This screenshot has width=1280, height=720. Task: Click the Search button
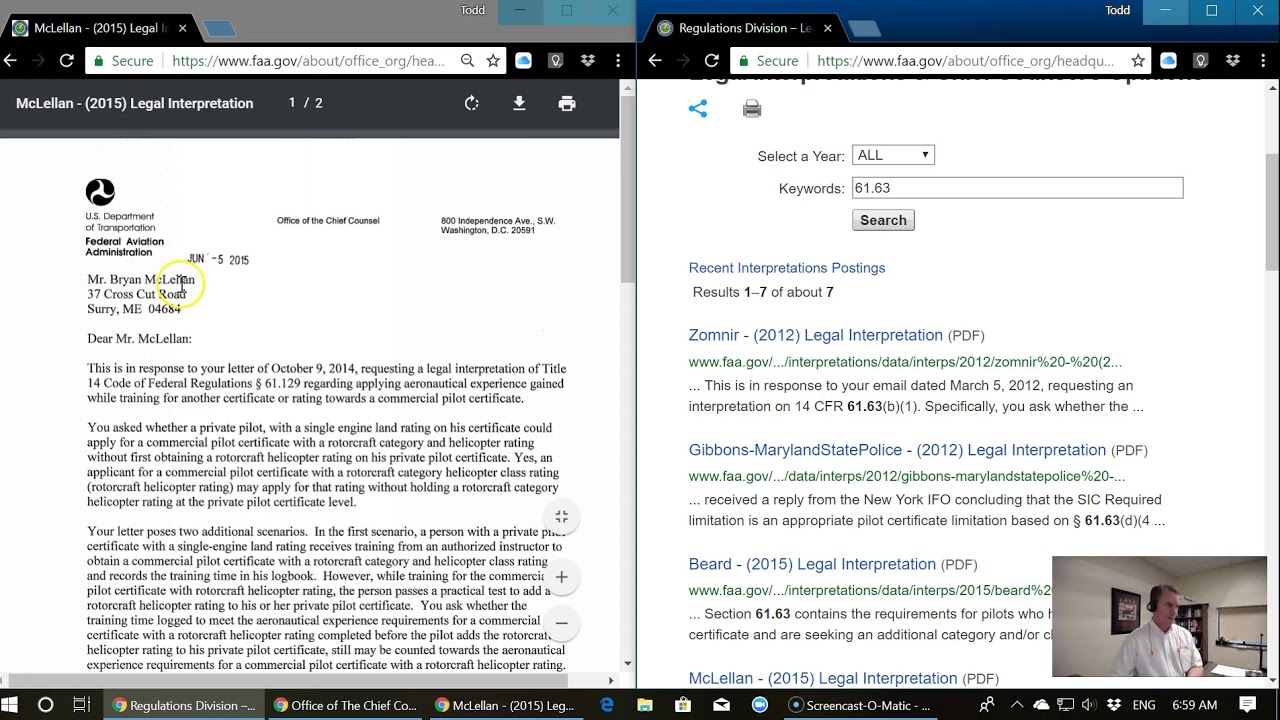point(883,220)
